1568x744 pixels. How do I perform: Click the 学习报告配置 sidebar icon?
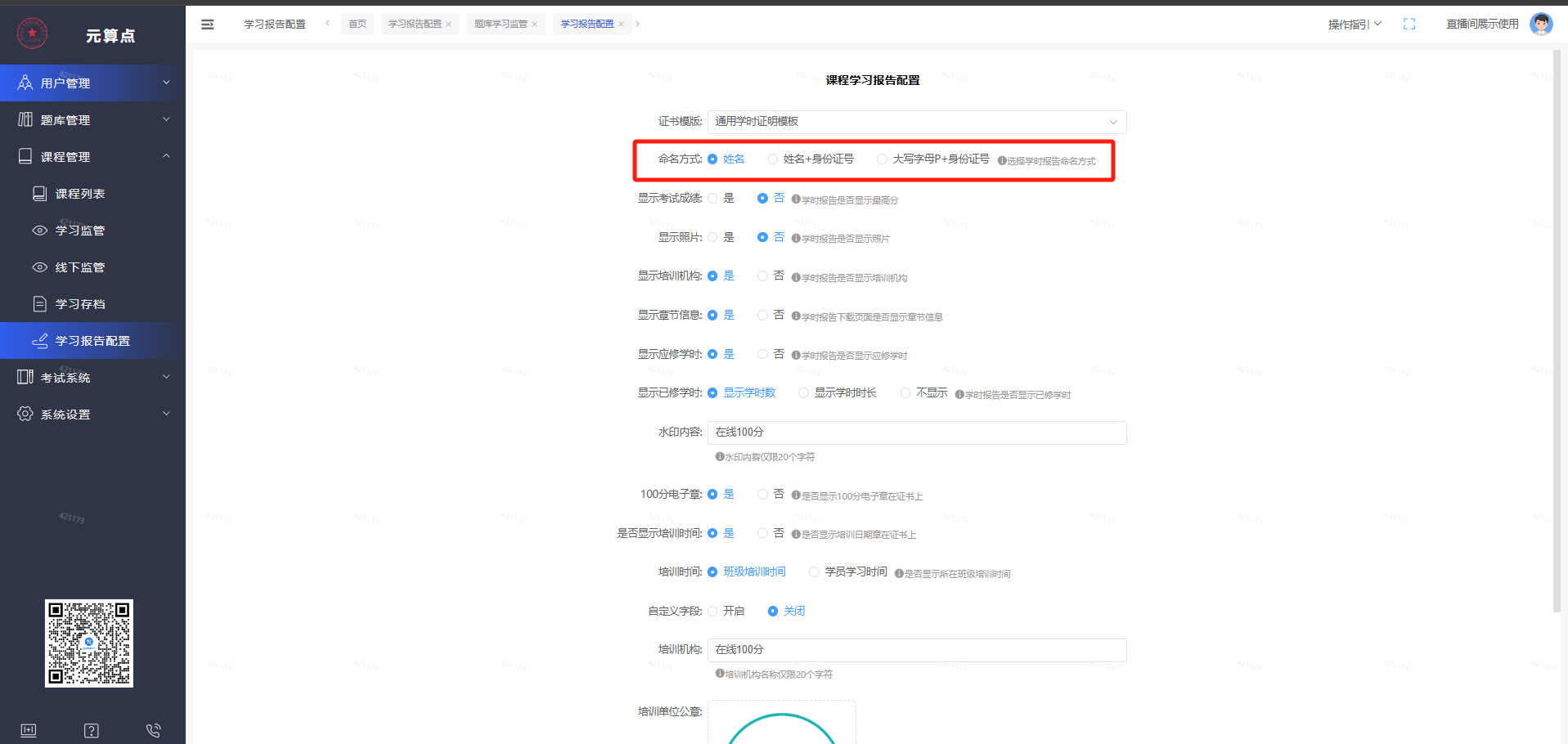click(x=39, y=340)
